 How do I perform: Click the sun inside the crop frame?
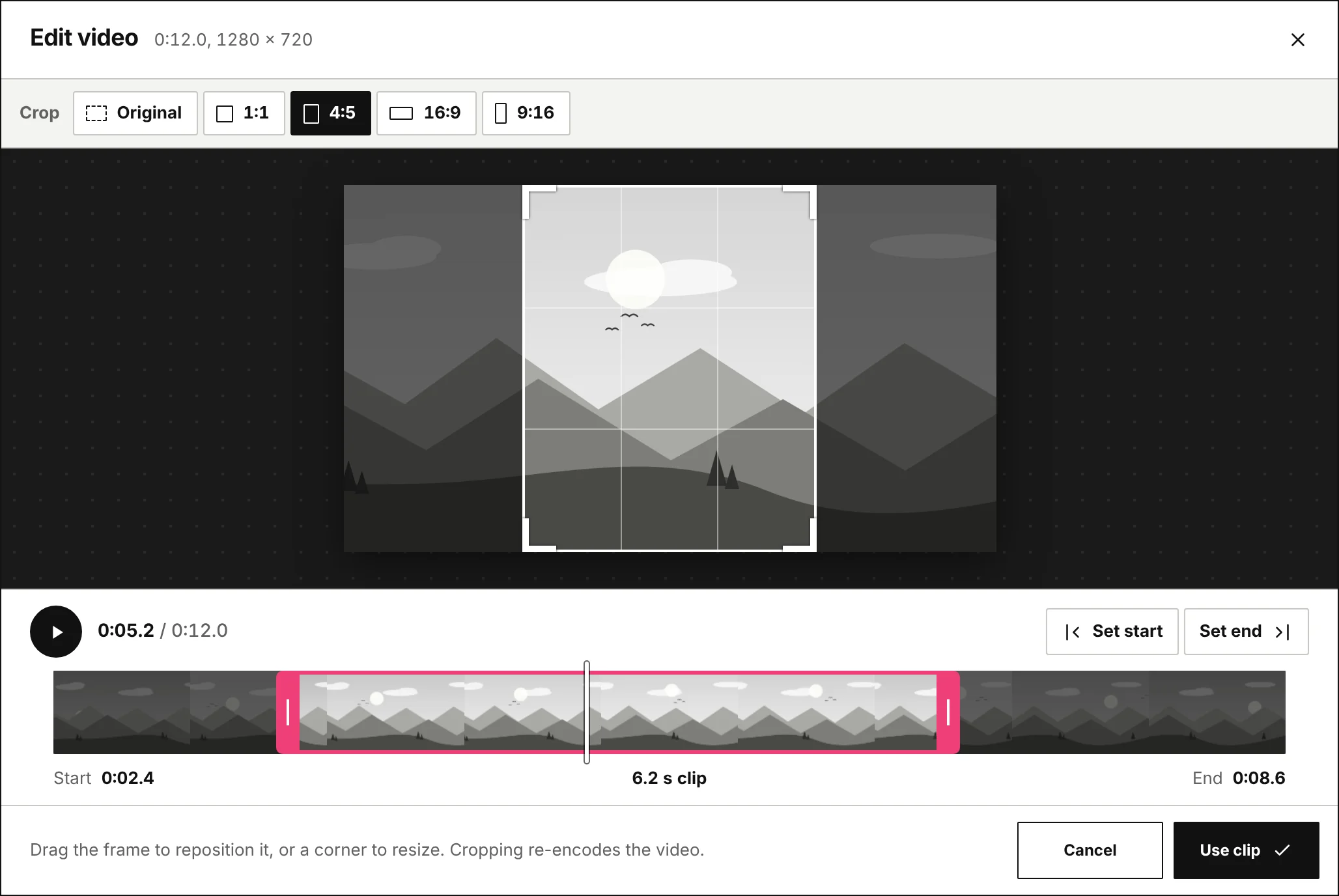635,279
